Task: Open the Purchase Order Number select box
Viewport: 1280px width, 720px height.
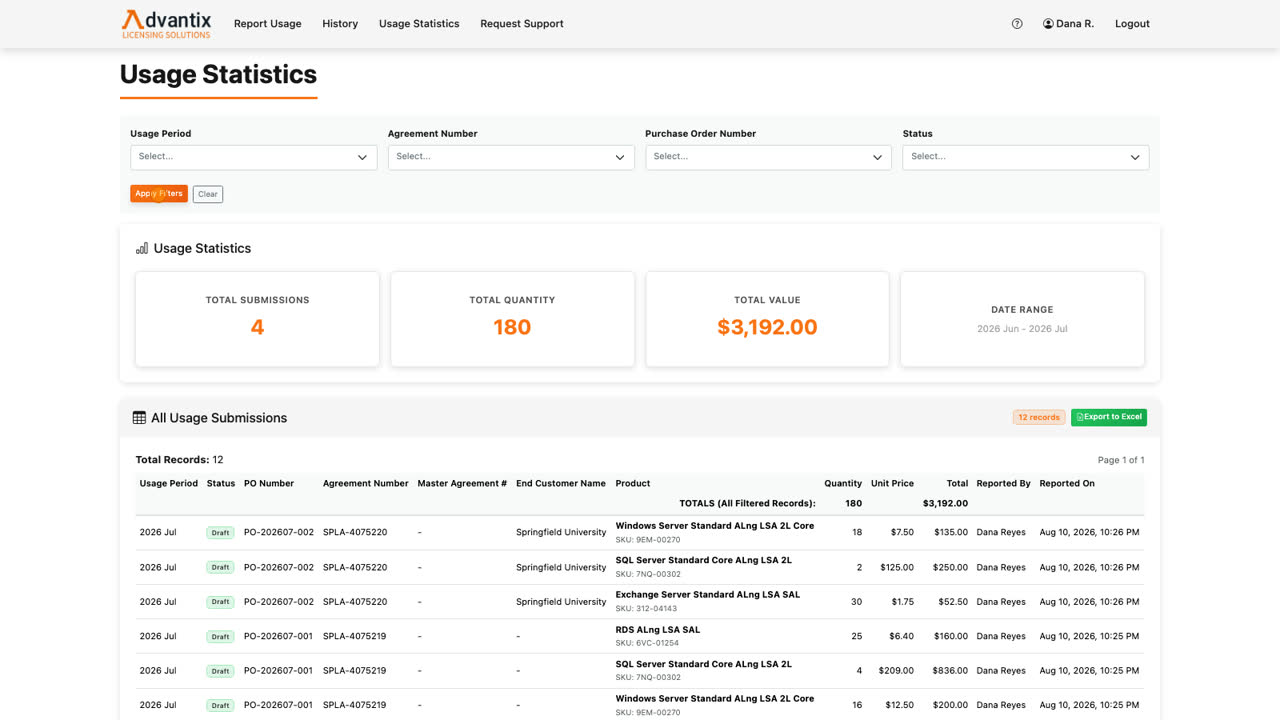Action: coord(768,157)
